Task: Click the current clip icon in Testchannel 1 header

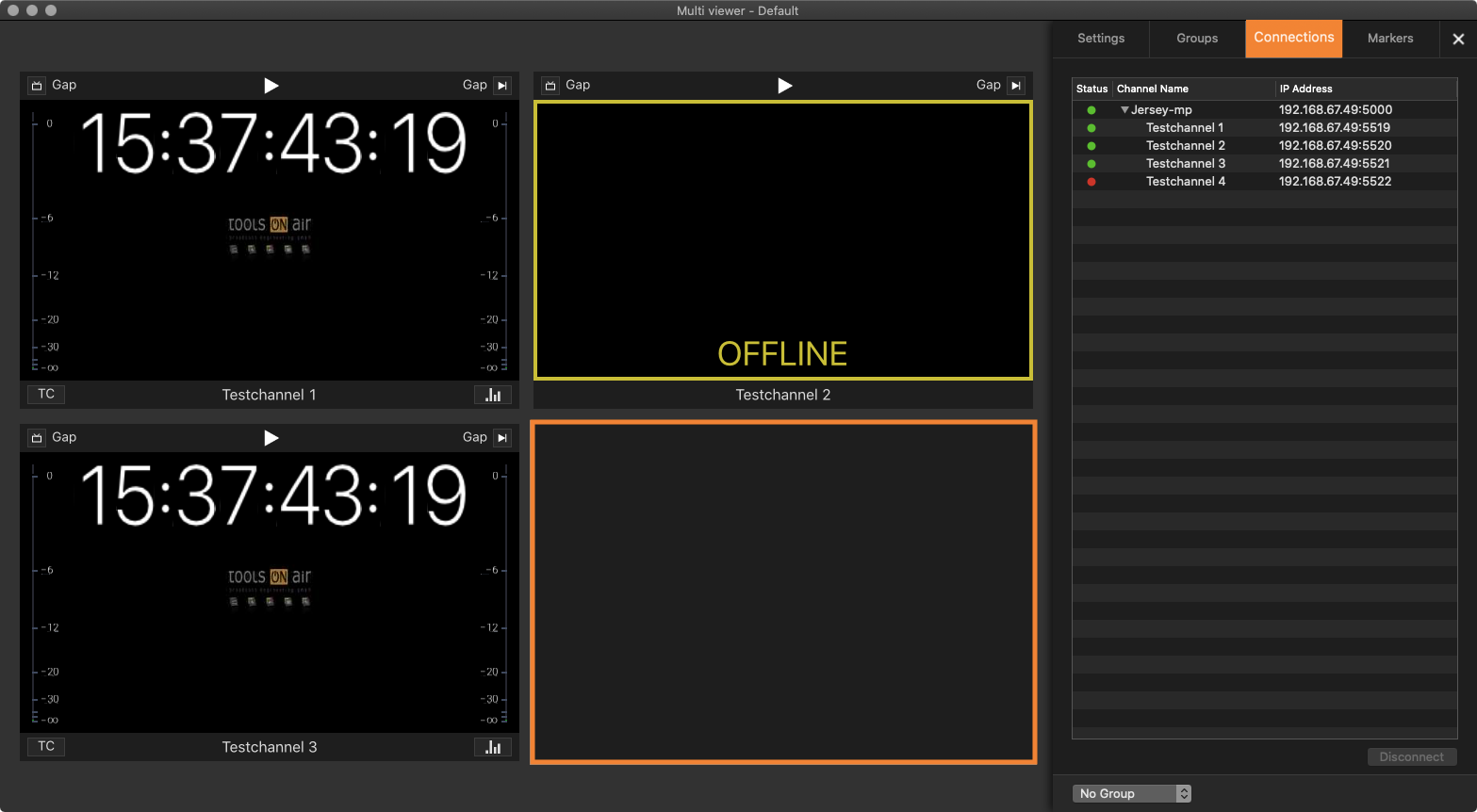Action: click(x=37, y=86)
